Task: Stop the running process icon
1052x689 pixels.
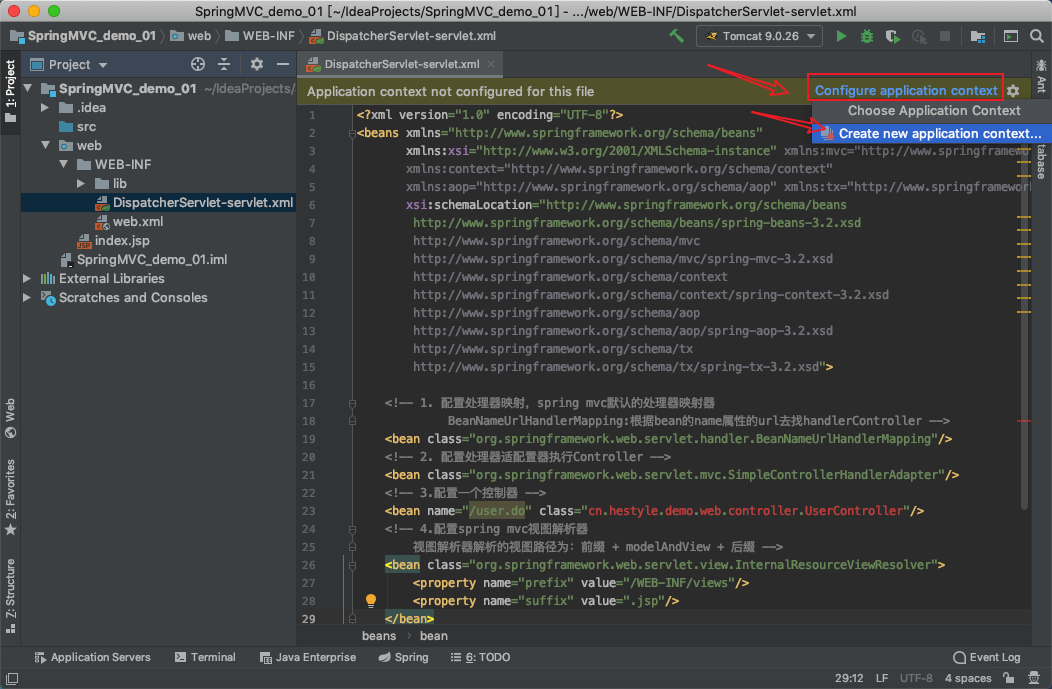Action: (945, 36)
